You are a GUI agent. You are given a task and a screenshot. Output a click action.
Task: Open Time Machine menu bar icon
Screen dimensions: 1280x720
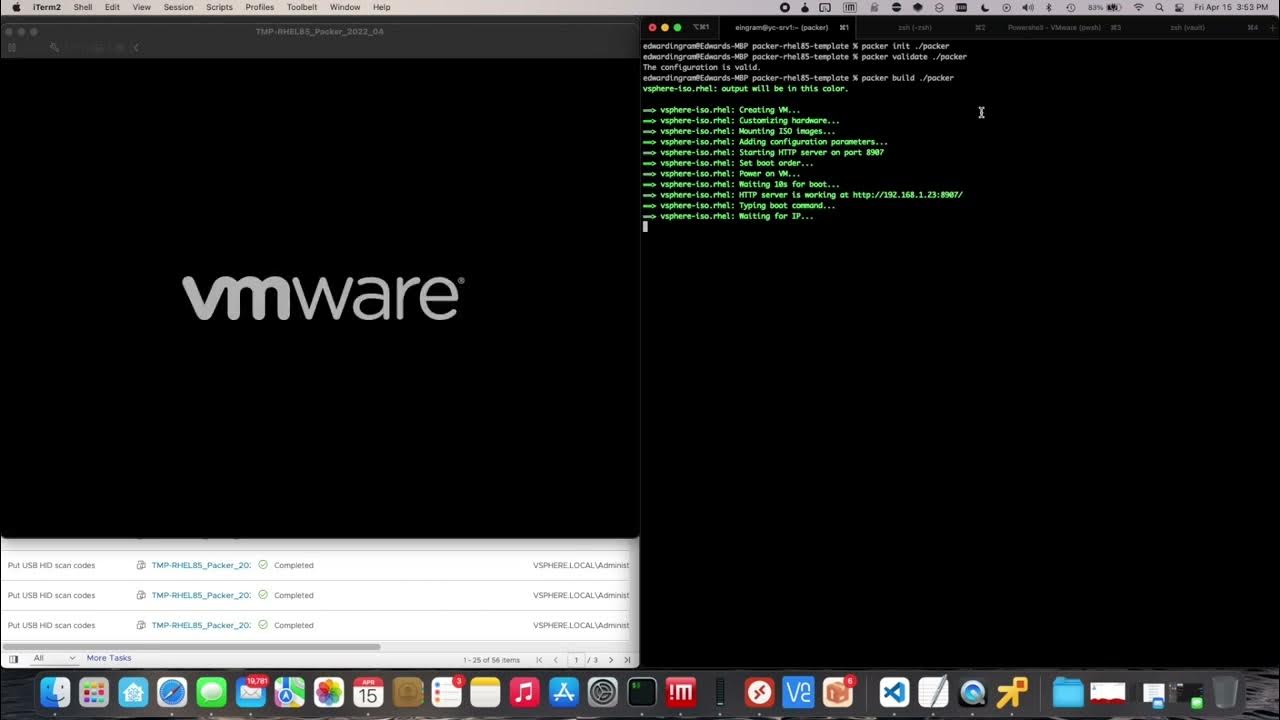coord(1070,7)
